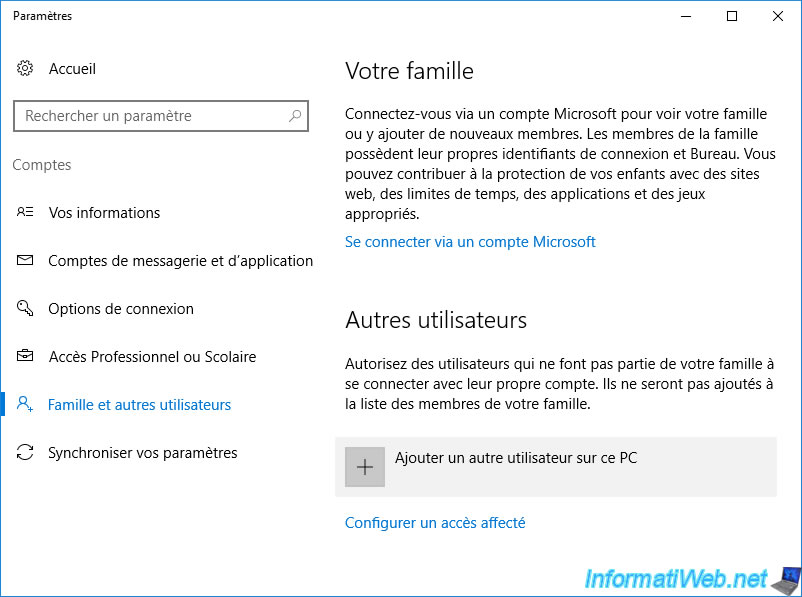Click Ajouter un autre utilisateur sur ce PC
802x597 pixels.
(x=556, y=467)
